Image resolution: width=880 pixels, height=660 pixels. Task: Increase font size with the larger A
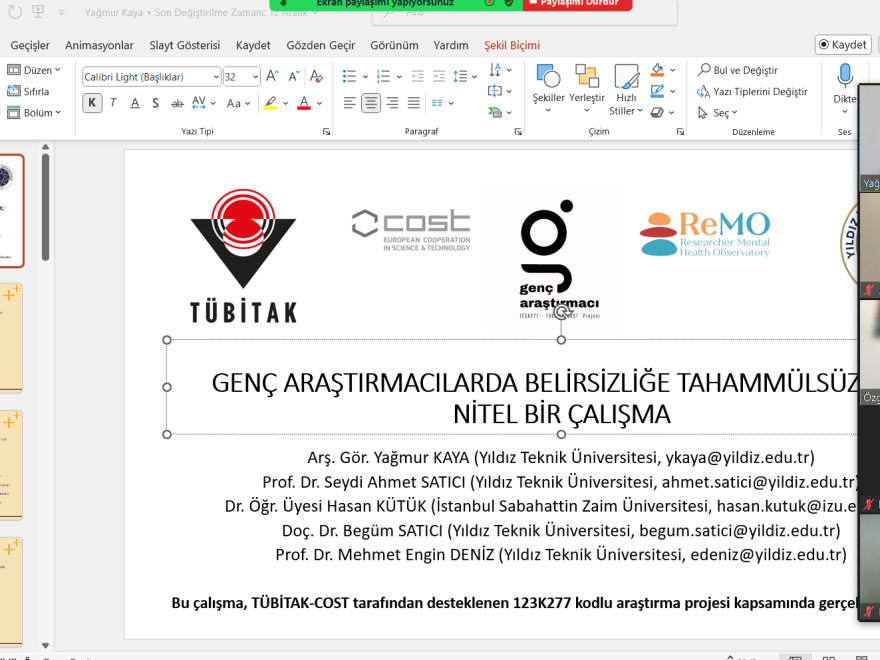tap(272, 76)
